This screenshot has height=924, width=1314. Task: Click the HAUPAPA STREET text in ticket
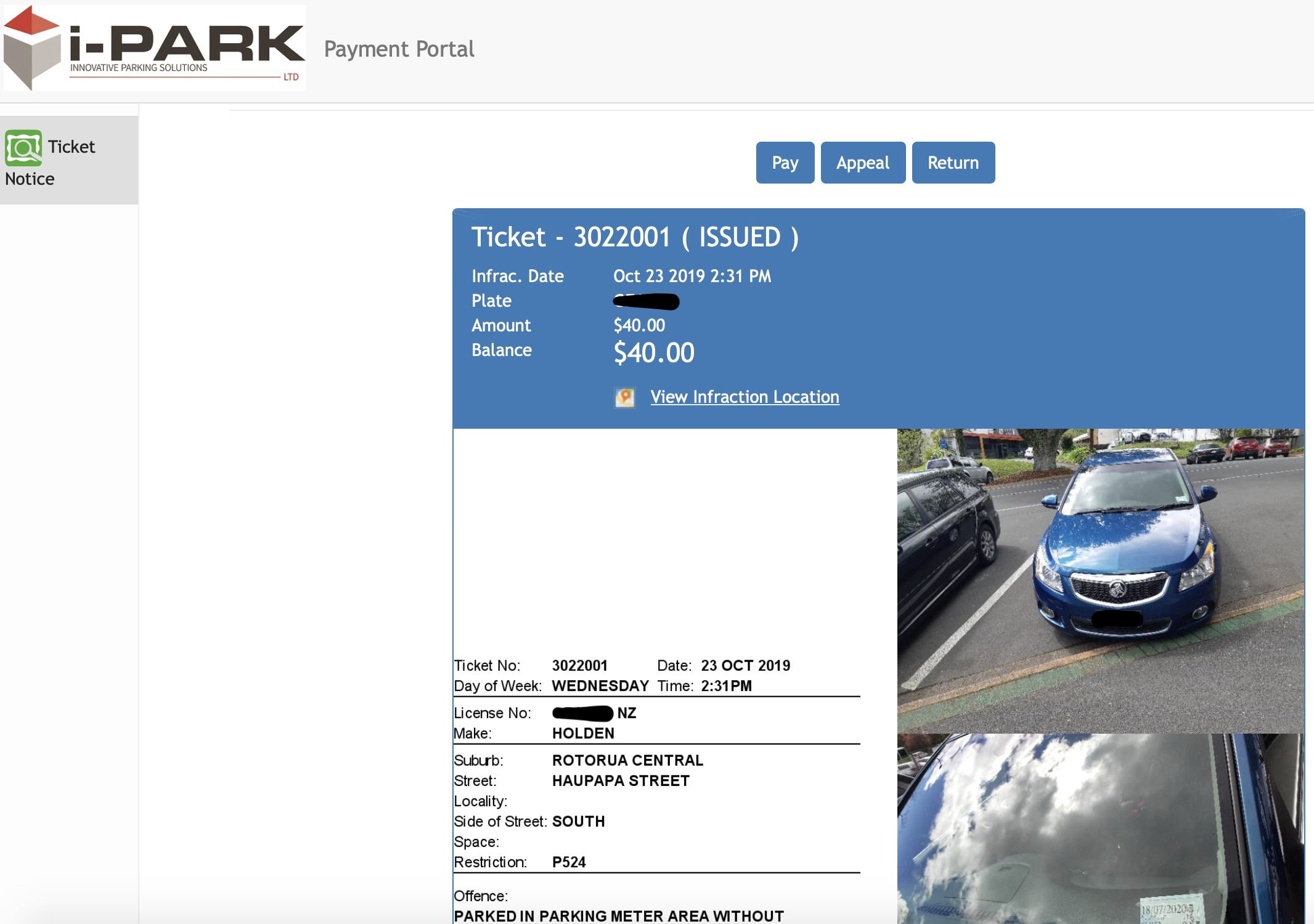621,780
